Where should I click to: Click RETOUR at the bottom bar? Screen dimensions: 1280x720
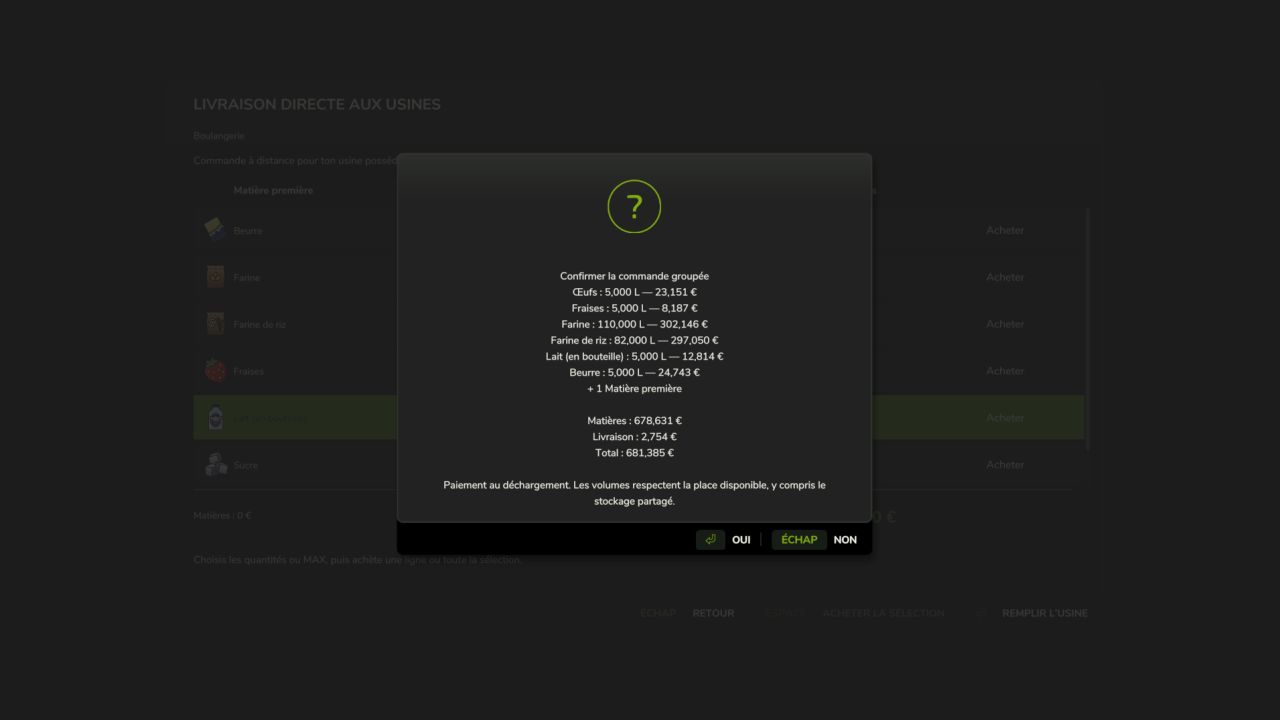tap(713, 613)
